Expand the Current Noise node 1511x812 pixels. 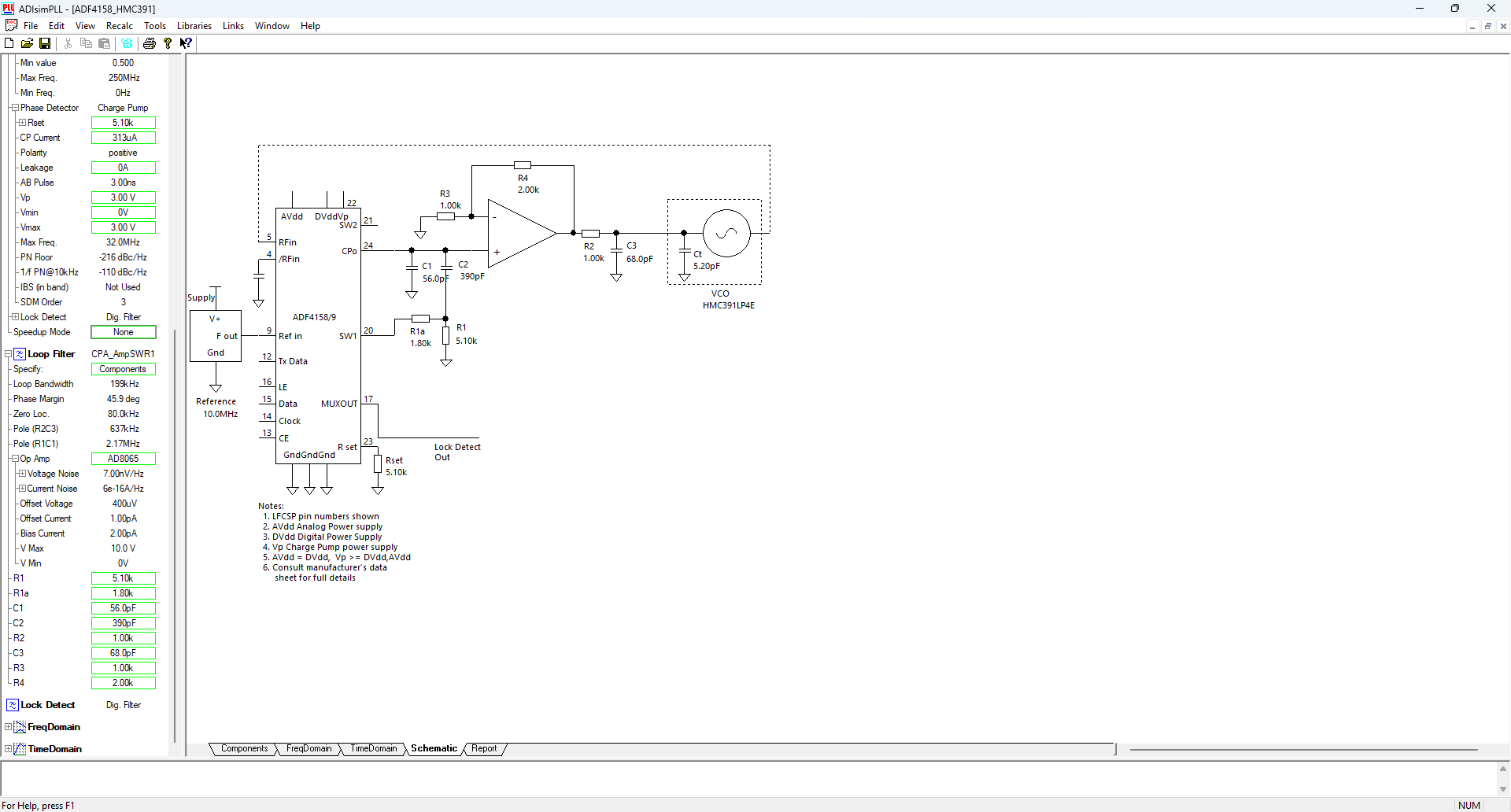click(x=23, y=489)
